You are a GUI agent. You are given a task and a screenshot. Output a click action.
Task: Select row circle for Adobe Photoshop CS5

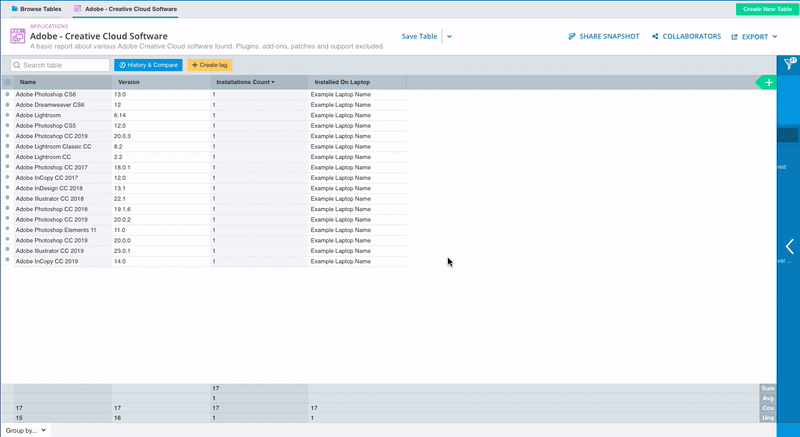(x=7, y=125)
